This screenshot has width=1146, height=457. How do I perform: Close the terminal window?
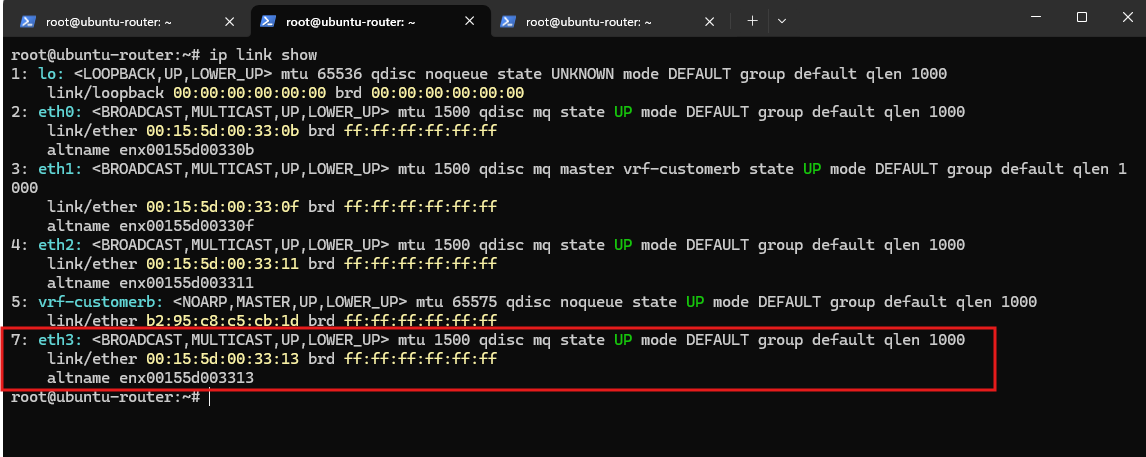(x=1124, y=18)
